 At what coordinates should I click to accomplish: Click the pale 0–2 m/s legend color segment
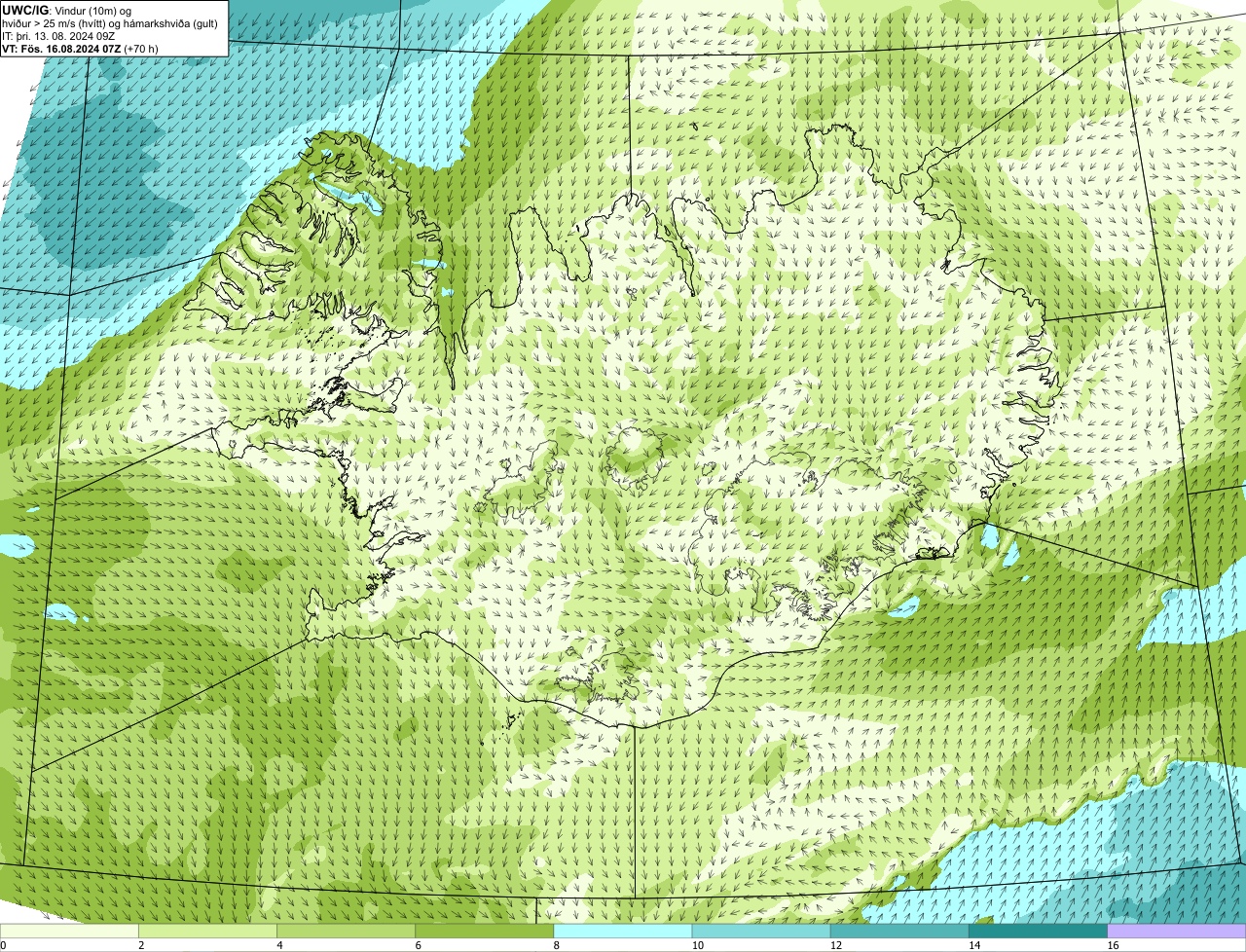click(69, 931)
